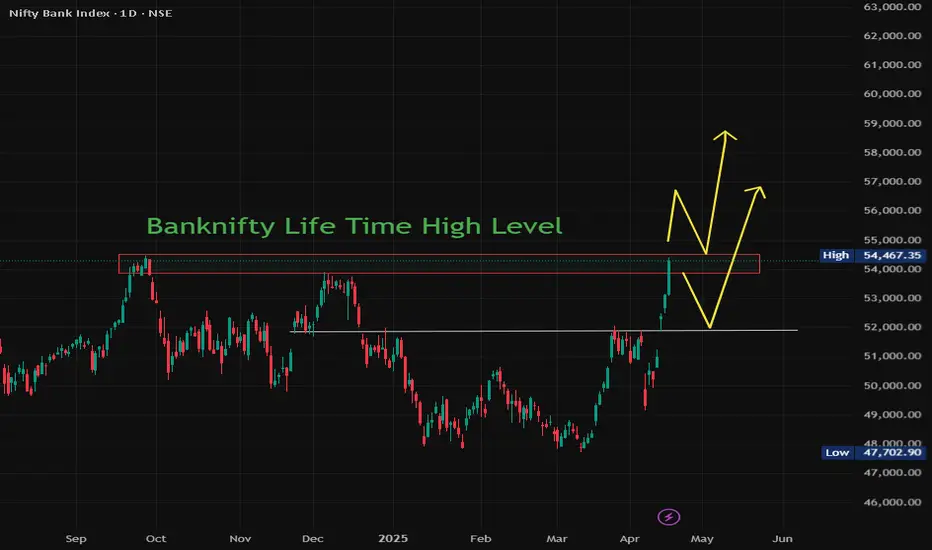Click the 61,000.00 price axis label
The height and width of the screenshot is (550, 932).
[x=892, y=65]
